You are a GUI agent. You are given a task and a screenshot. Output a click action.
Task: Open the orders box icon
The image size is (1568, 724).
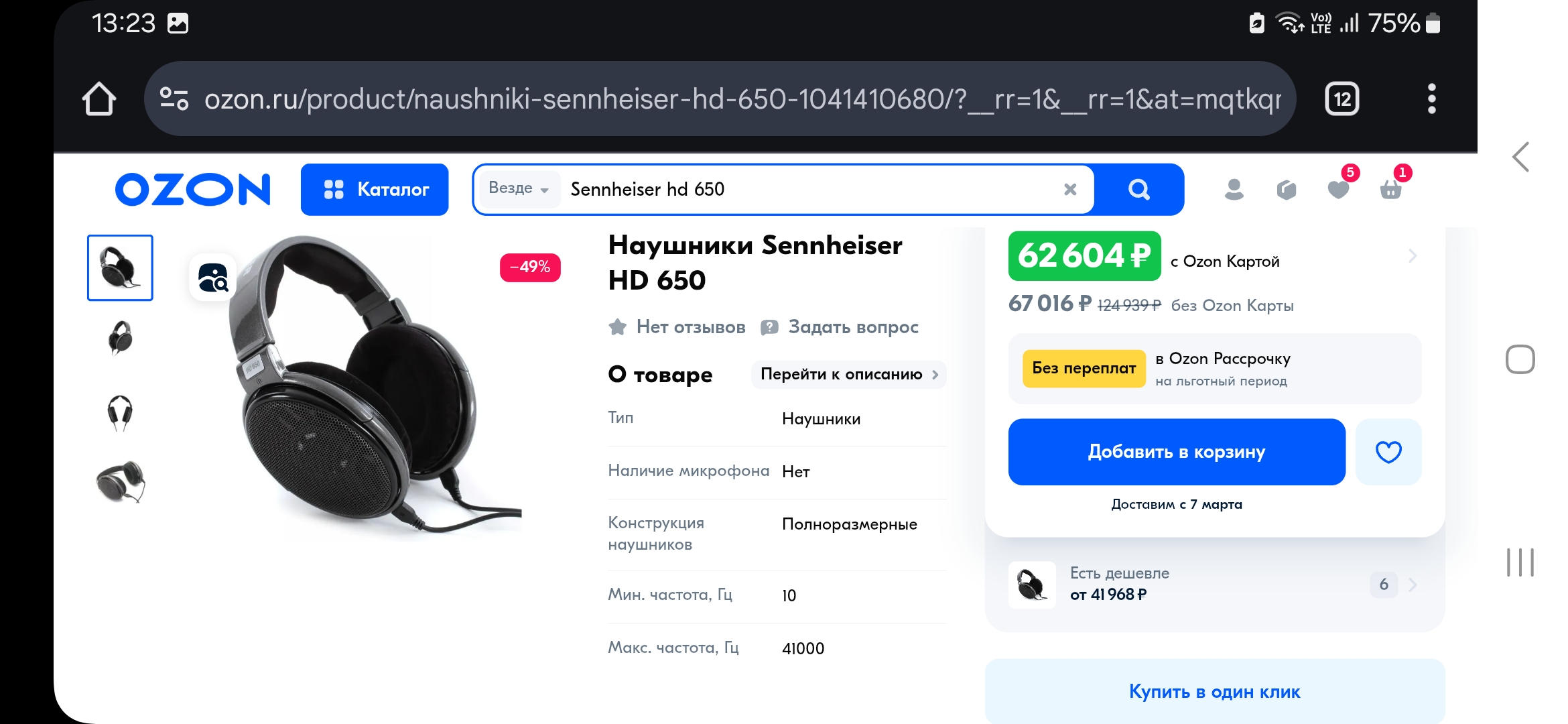pos(1286,190)
